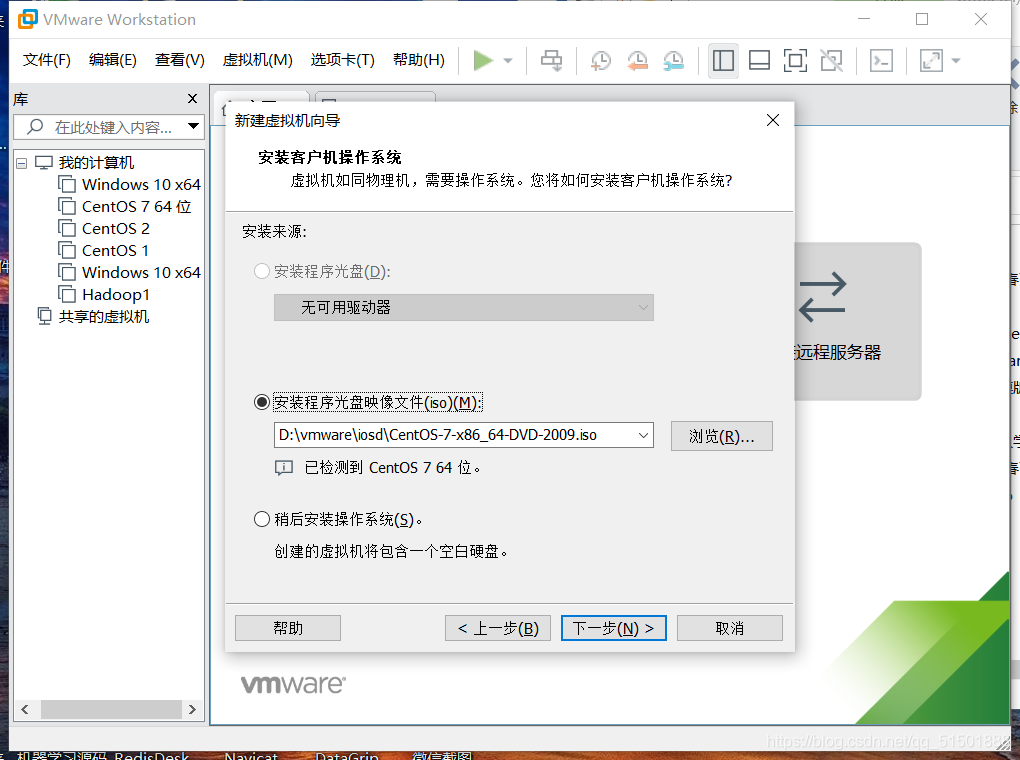The height and width of the screenshot is (760, 1020).
Task: Click the library horizontal scrollbar thumb
Action: (x=111, y=709)
